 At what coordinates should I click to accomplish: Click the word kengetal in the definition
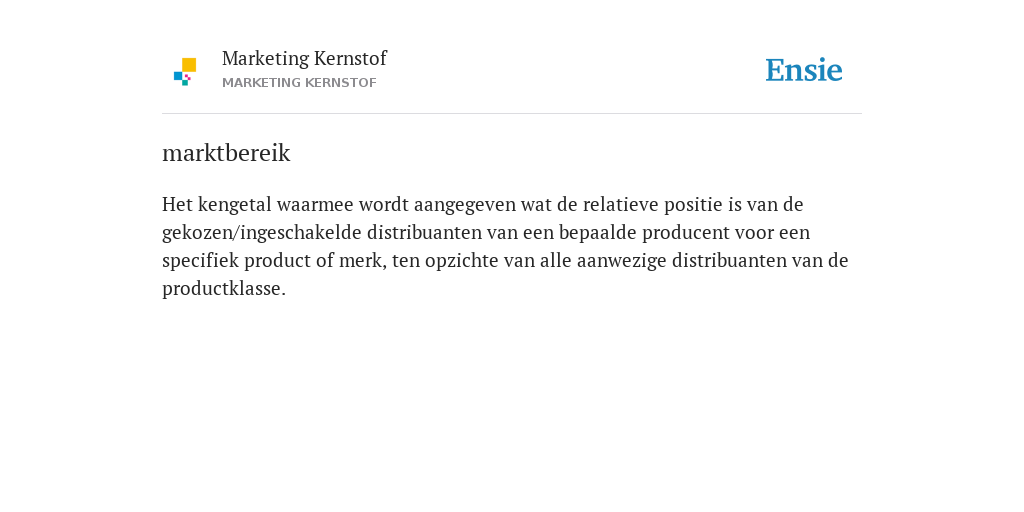tap(234, 204)
